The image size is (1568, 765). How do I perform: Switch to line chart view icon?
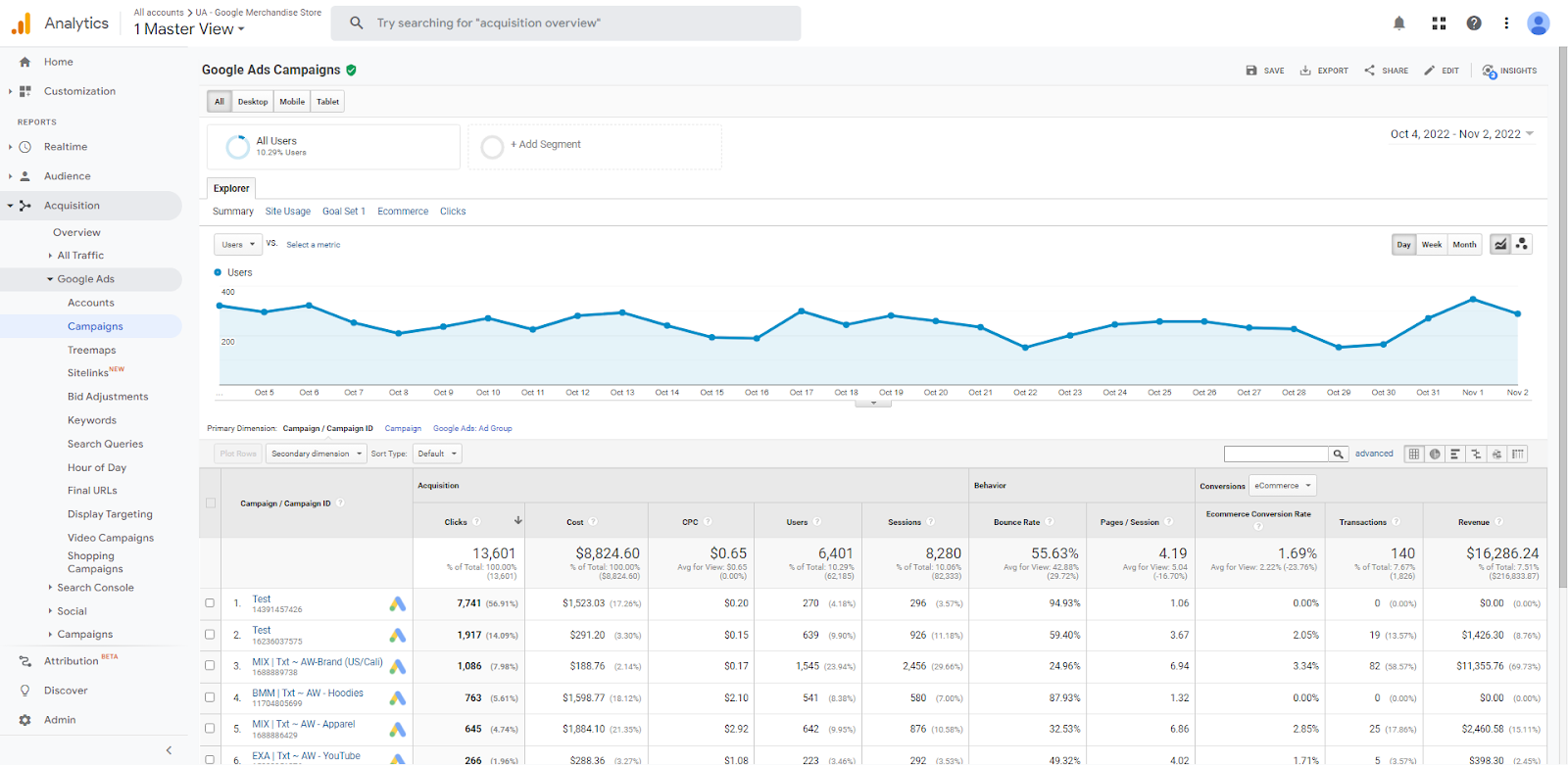[x=1500, y=245]
